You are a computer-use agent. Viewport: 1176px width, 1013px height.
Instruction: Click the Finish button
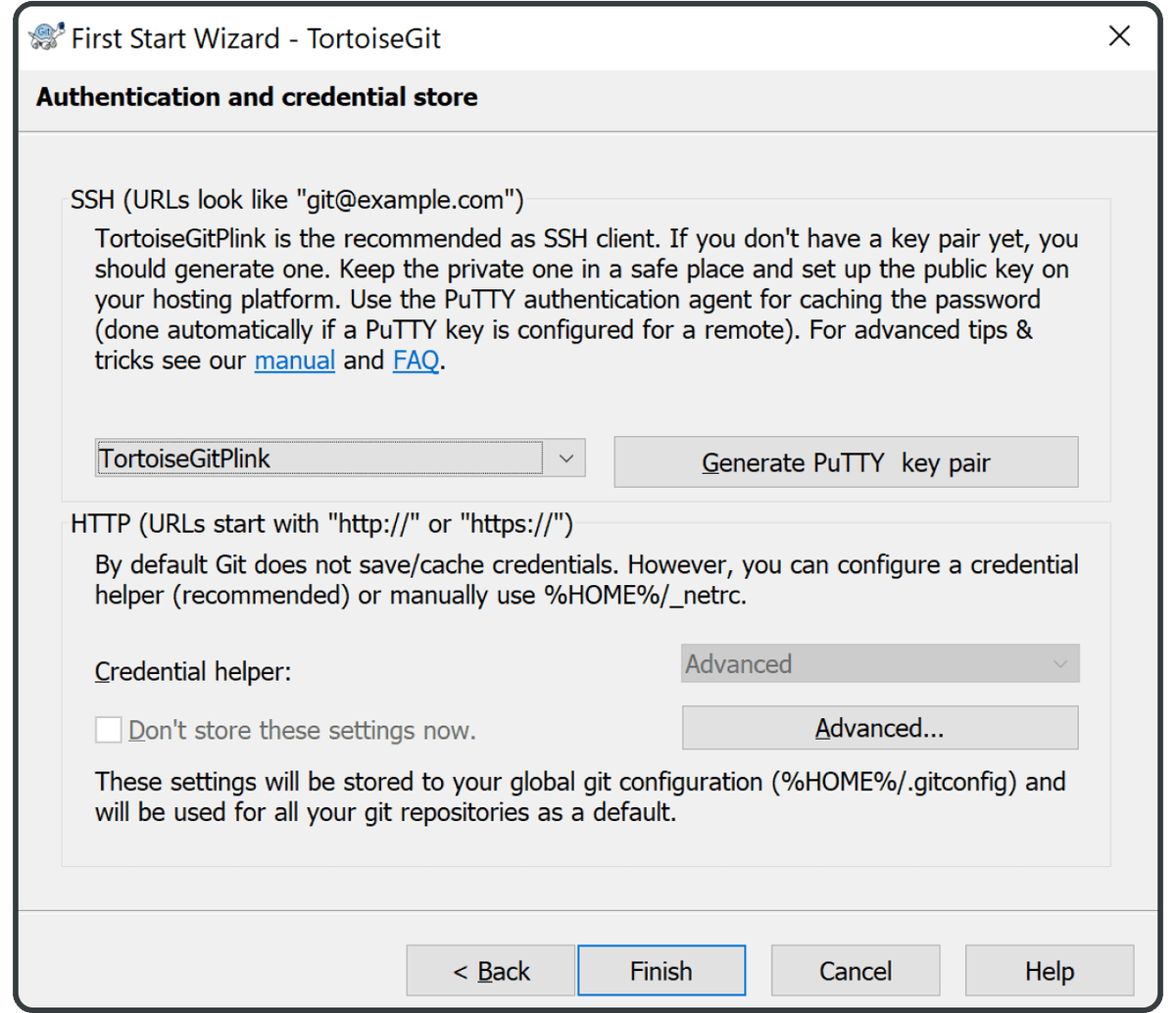click(661, 971)
